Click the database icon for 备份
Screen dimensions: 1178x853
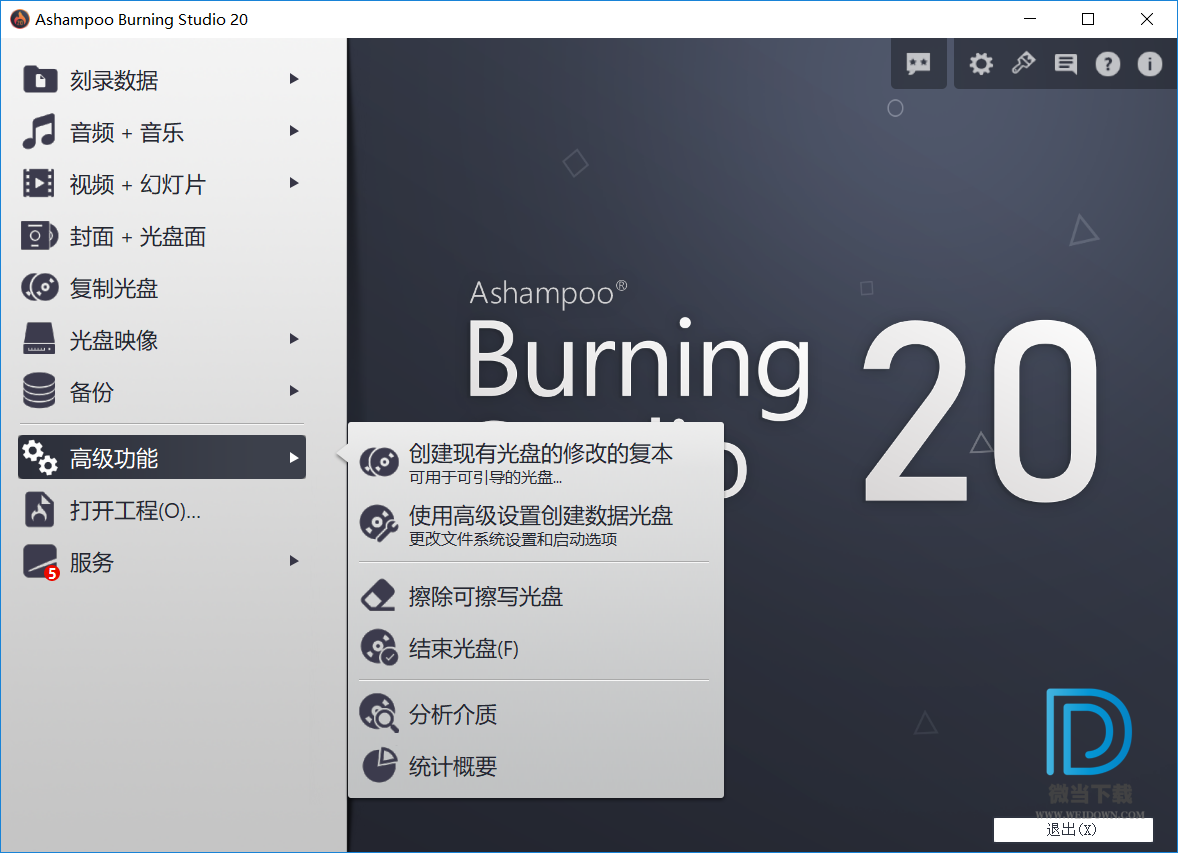coord(39,391)
